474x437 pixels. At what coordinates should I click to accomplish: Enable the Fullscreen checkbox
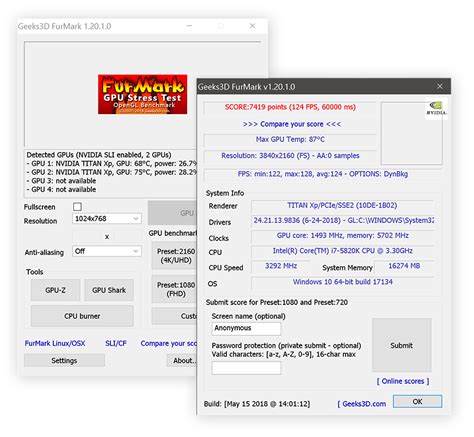[x=77, y=207]
